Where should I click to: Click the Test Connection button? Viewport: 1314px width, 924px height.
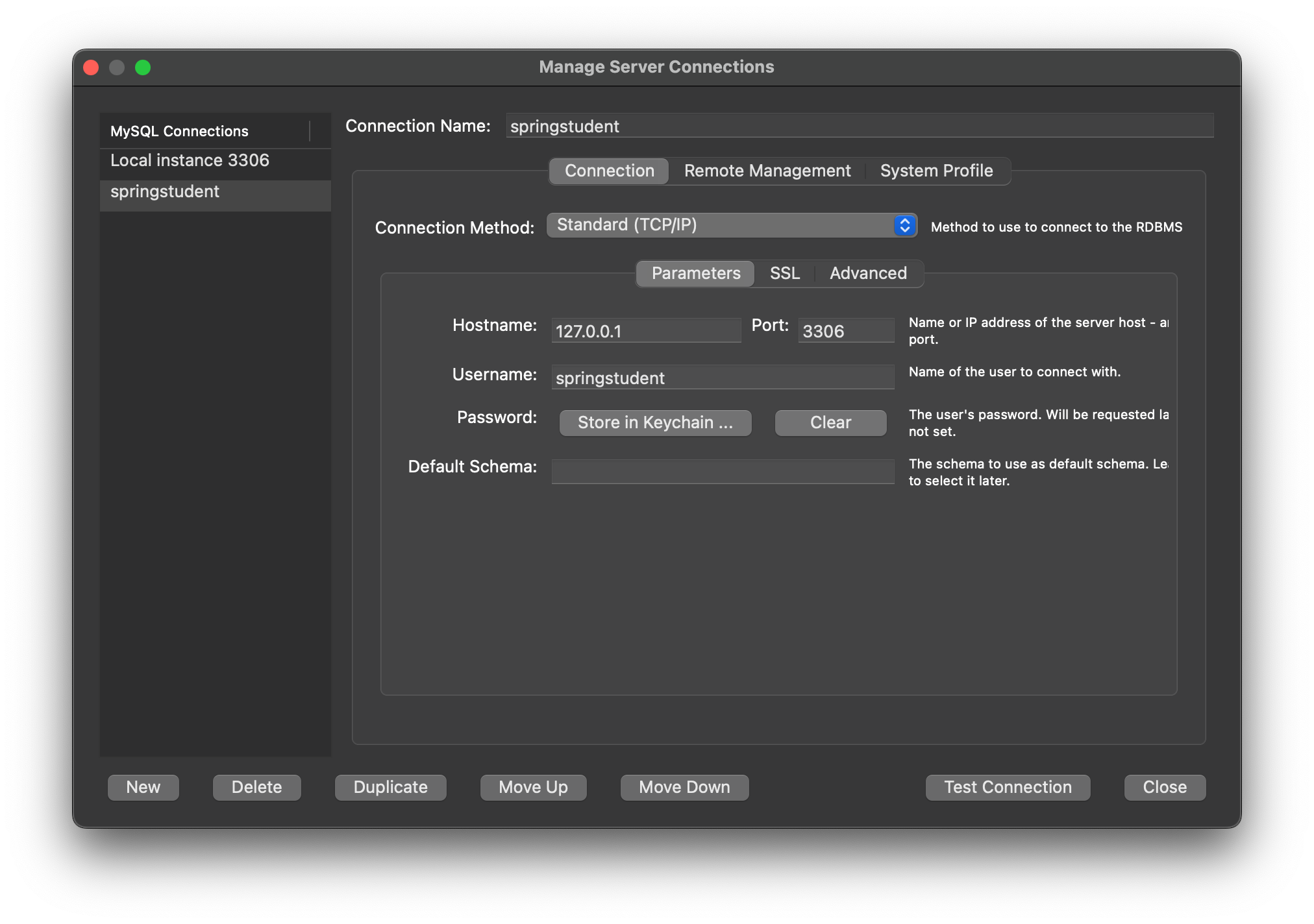1007,787
